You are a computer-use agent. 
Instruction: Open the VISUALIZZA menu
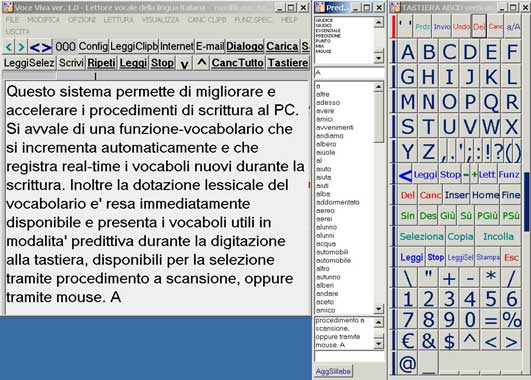pos(160,20)
